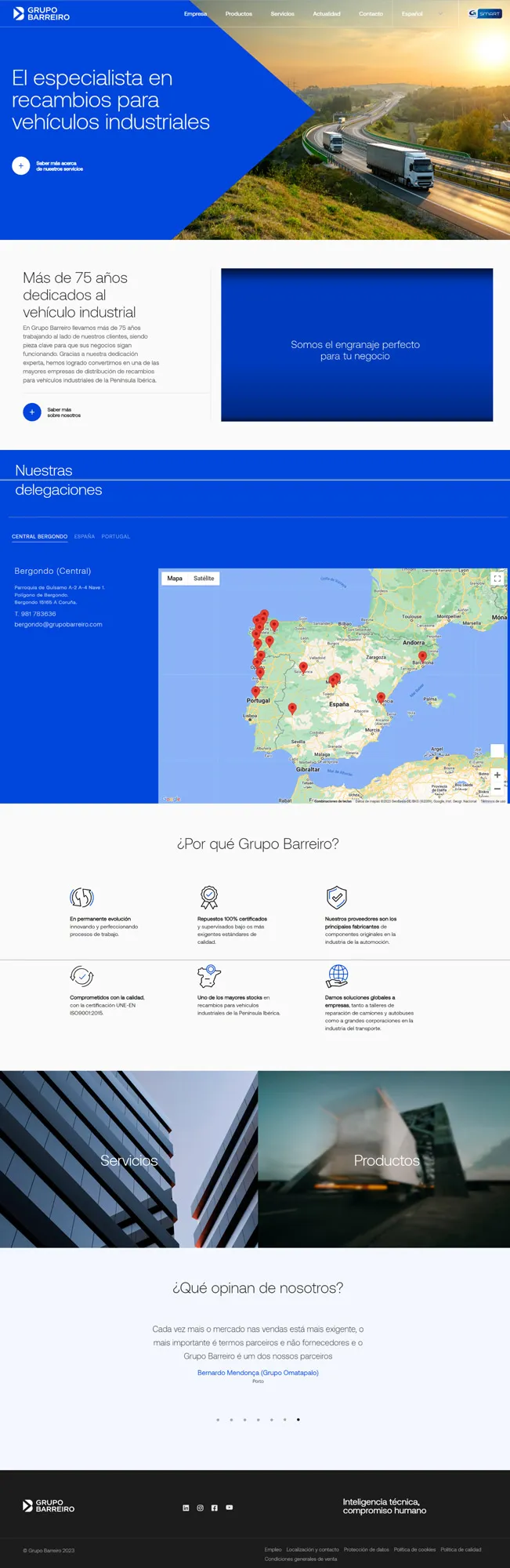This screenshot has width=510, height=1568.
Task: Open Street View pegman control on map
Action: [x=497, y=750]
